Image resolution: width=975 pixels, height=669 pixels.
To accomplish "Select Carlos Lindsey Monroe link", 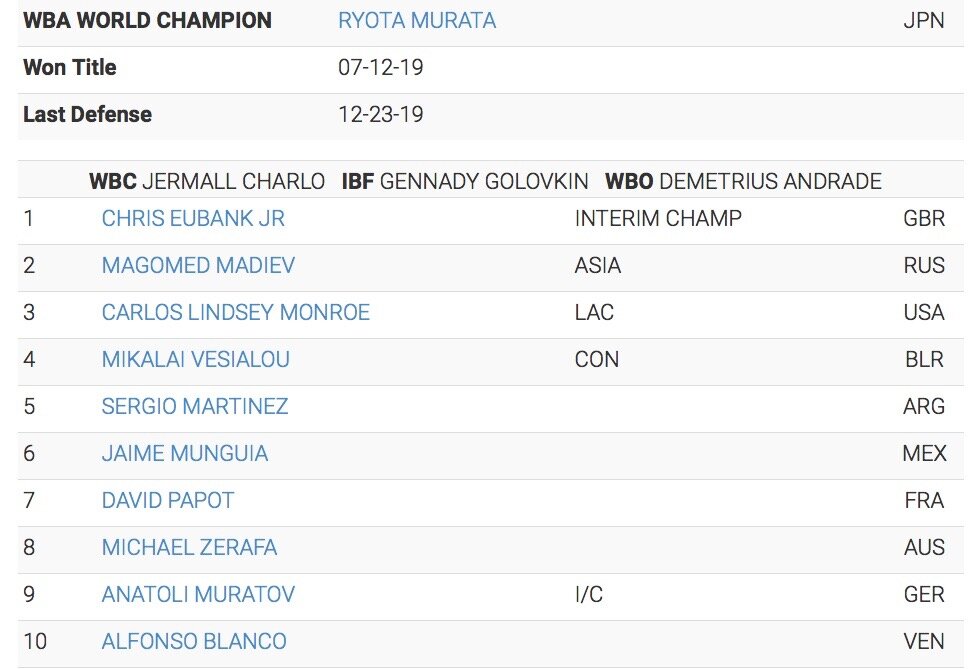I will (235, 312).
